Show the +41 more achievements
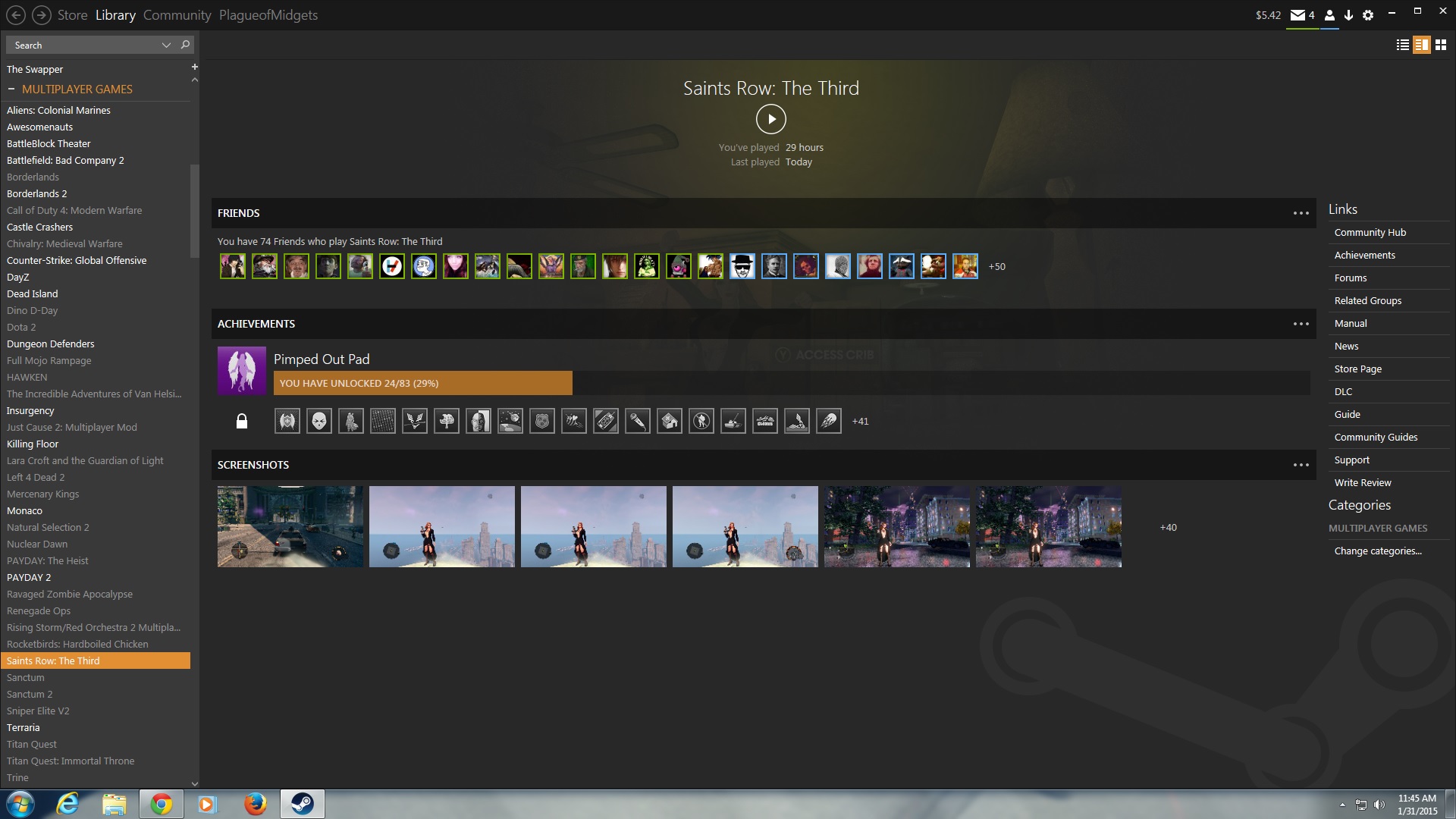 (861, 422)
